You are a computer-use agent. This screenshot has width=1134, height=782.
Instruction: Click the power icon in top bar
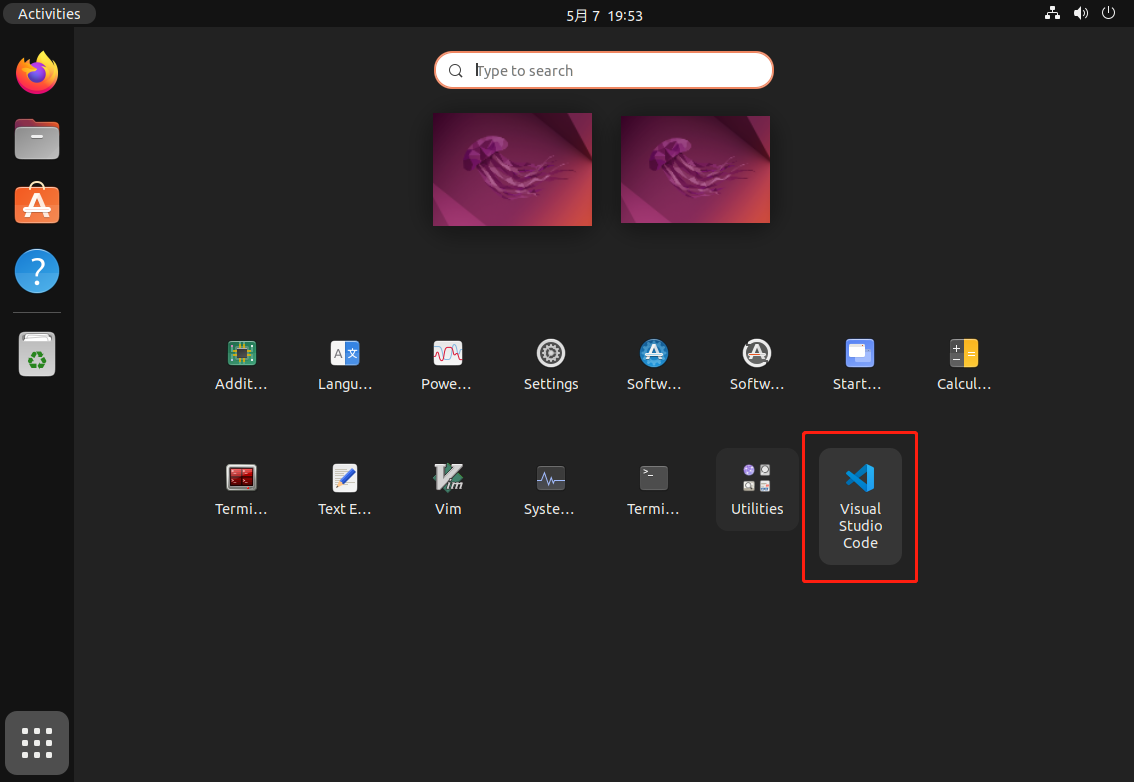point(1108,13)
